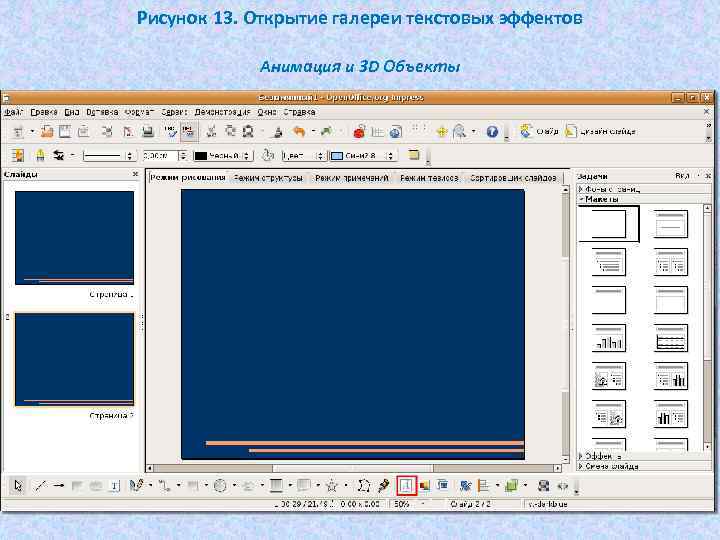Image resolution: width=720 pixels, height=540 pixels.
Task: Pick the Line Ends with Arrow tool
Action: [x=58, y=485]
